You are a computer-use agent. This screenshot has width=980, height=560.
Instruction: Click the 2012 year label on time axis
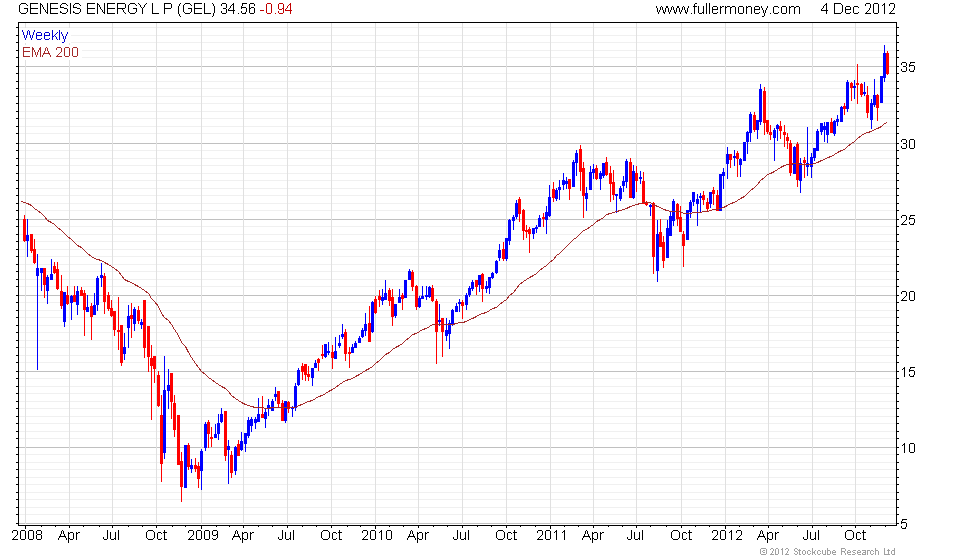pos(727,535)
